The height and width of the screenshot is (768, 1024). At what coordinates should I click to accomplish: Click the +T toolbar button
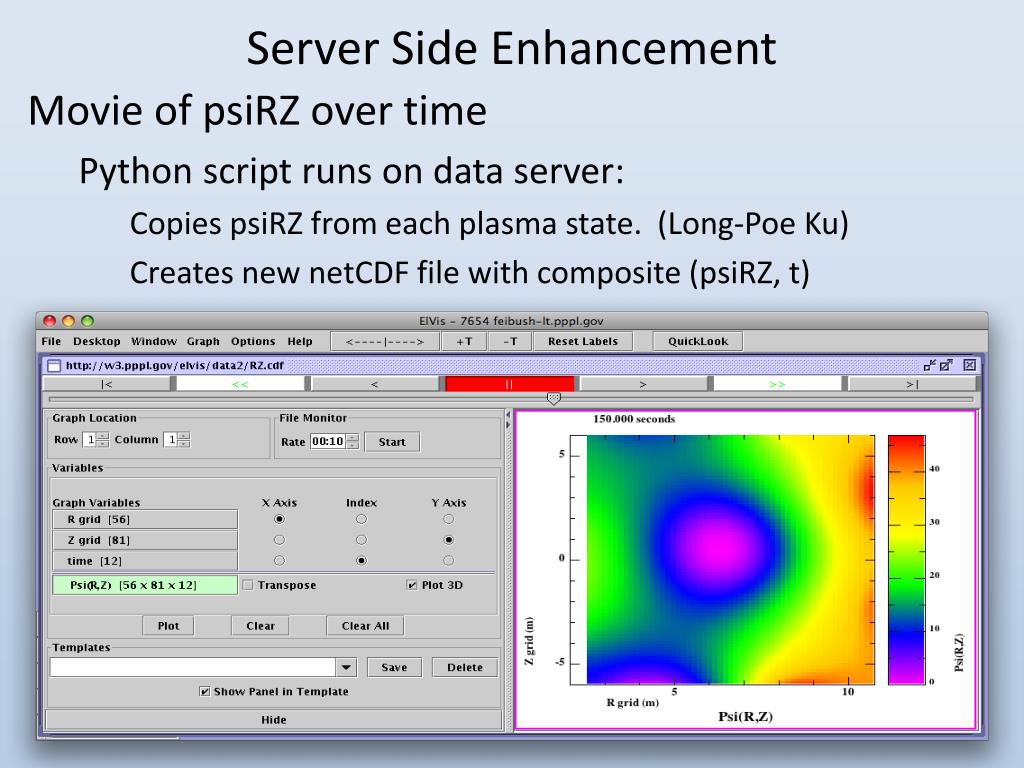point(464,341)
